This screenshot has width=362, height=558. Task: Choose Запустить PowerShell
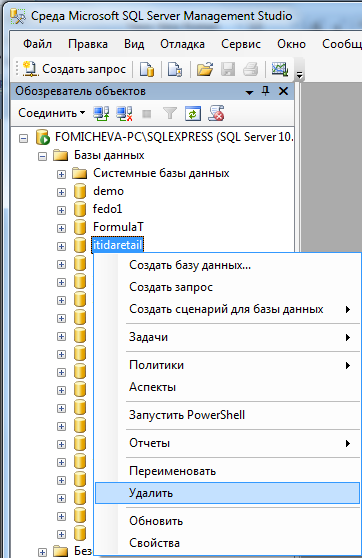click(x=227, y=415)
